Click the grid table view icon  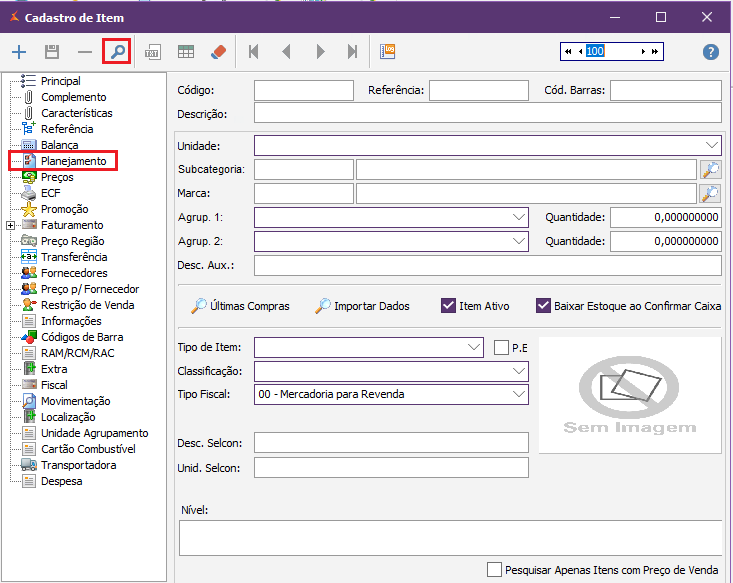(186, 52)
